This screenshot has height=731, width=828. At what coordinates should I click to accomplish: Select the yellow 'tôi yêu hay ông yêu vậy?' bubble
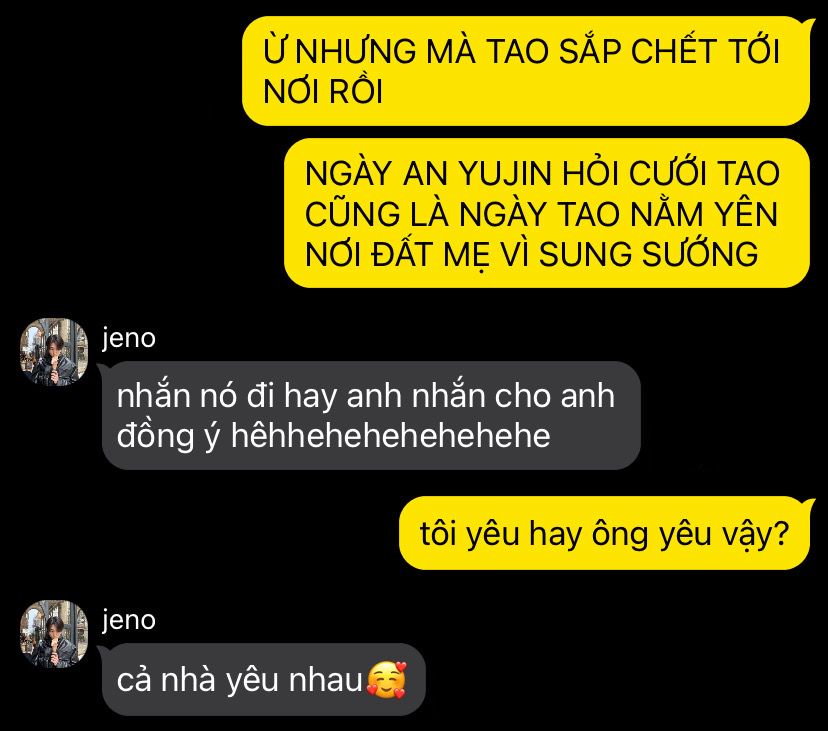pyautogui.click(x=605, y=533)
